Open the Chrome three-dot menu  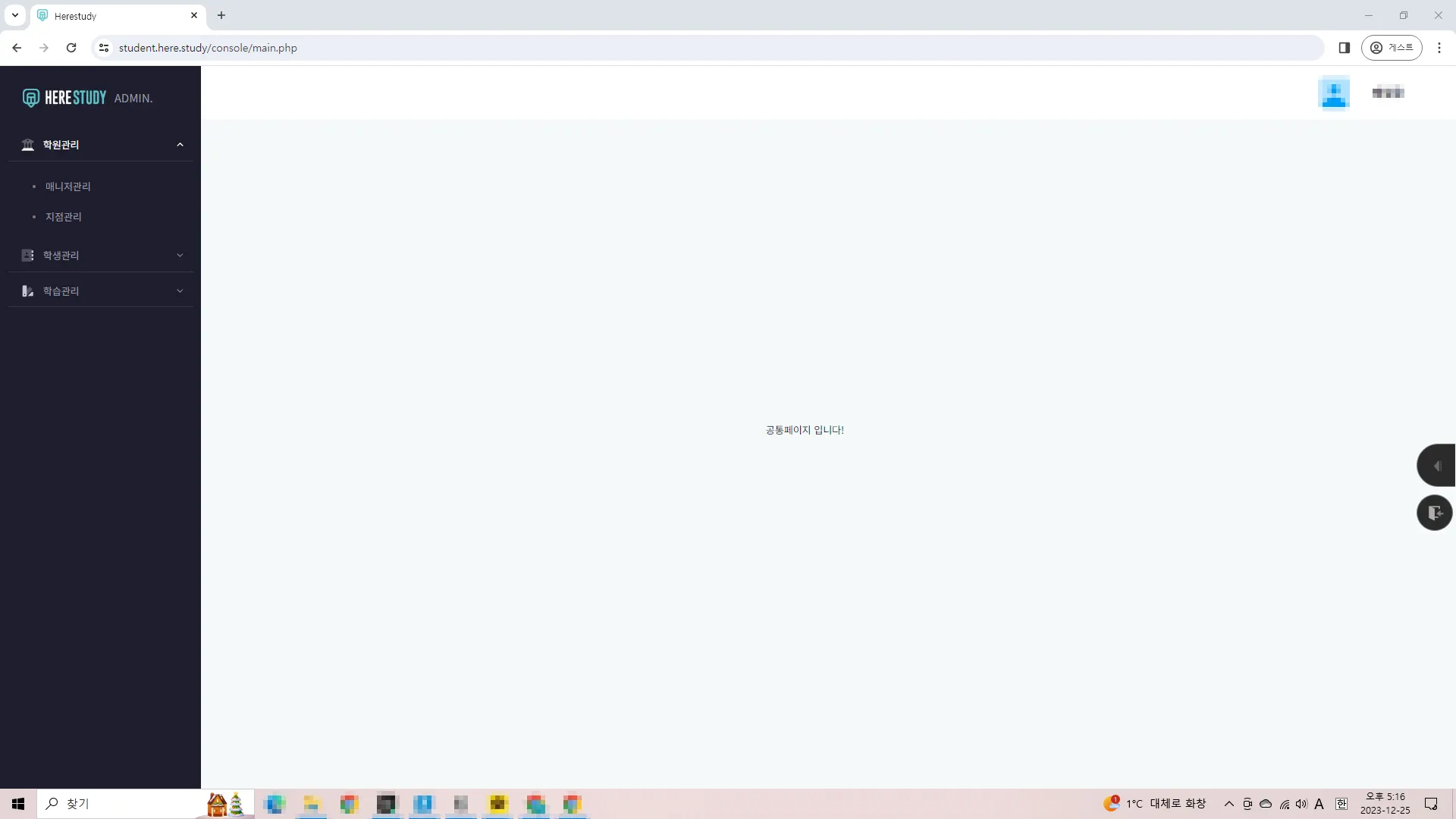(1439, 48)
